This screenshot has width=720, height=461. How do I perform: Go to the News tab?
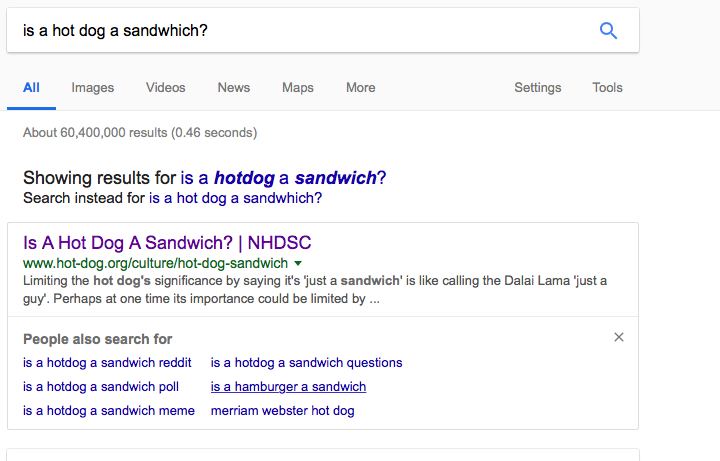click(234, 88)
